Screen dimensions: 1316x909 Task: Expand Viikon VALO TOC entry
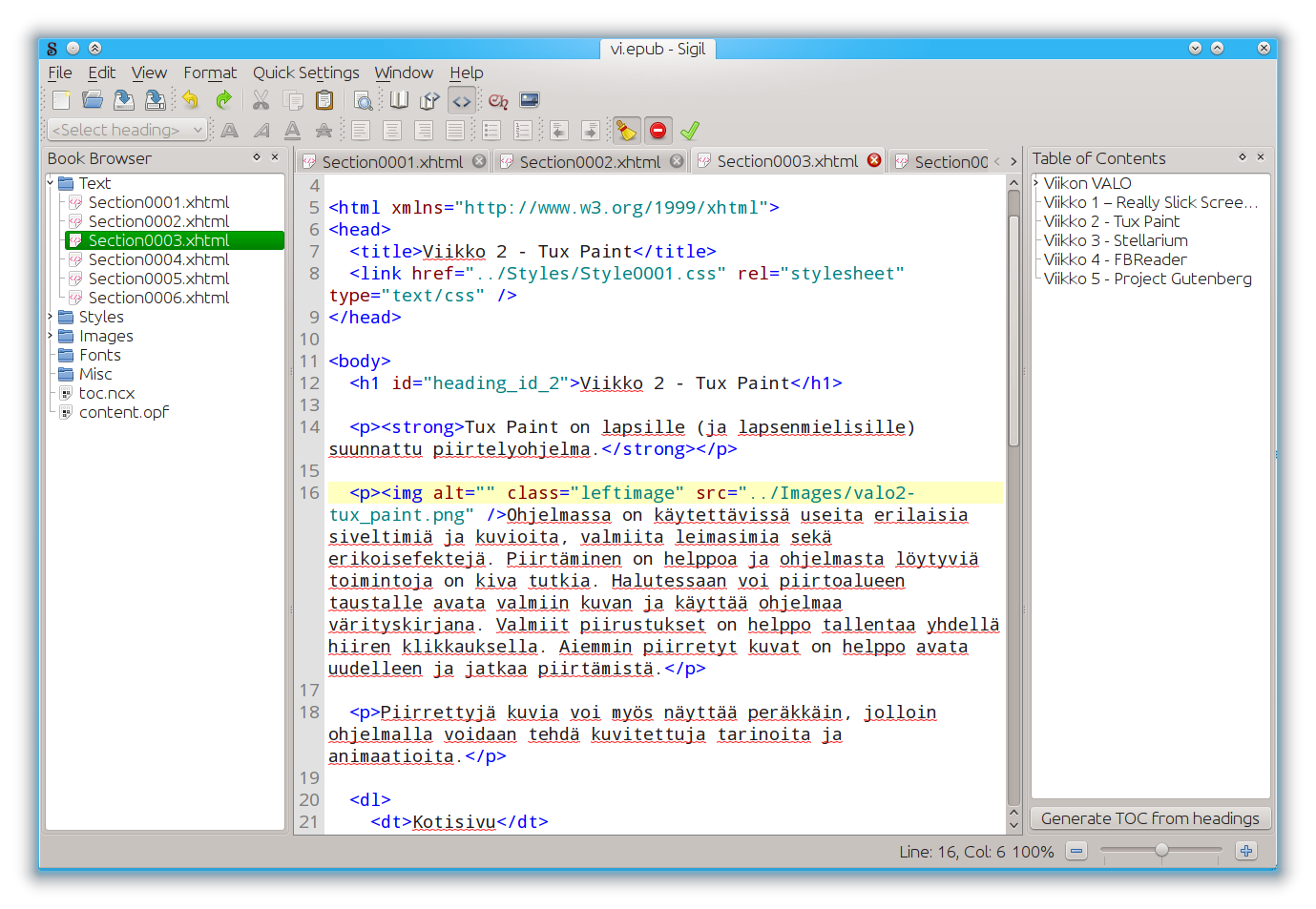(x=1036, y=182)
